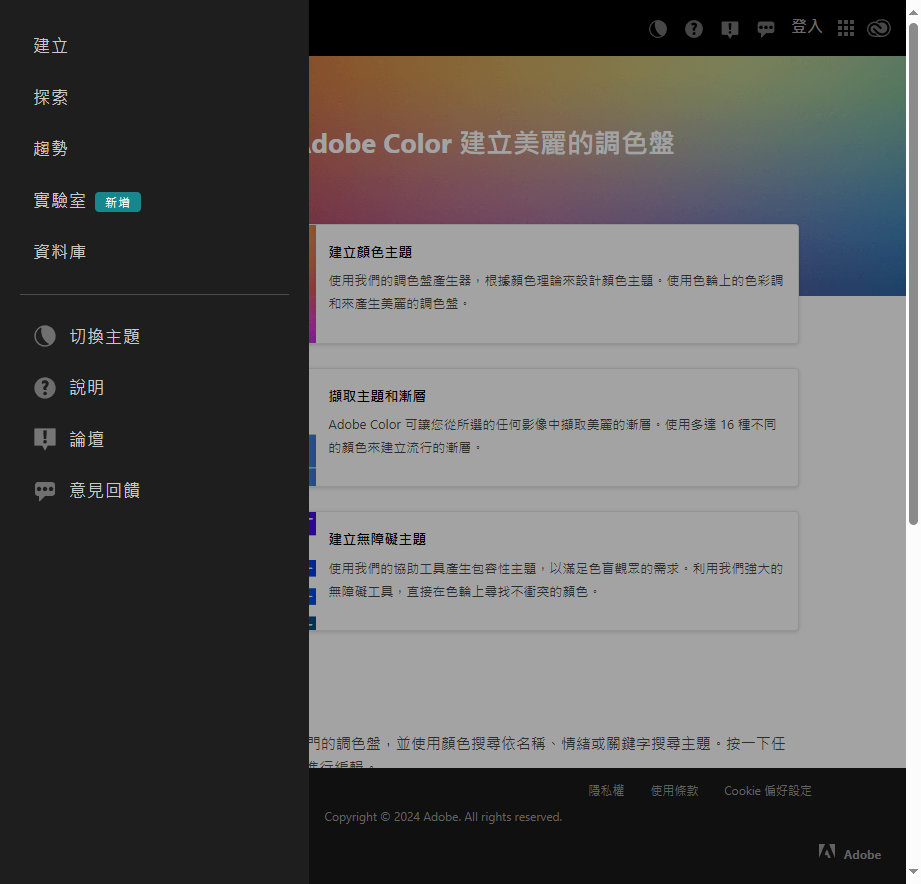Open 實驗室 from the side menu

[59, 200]
